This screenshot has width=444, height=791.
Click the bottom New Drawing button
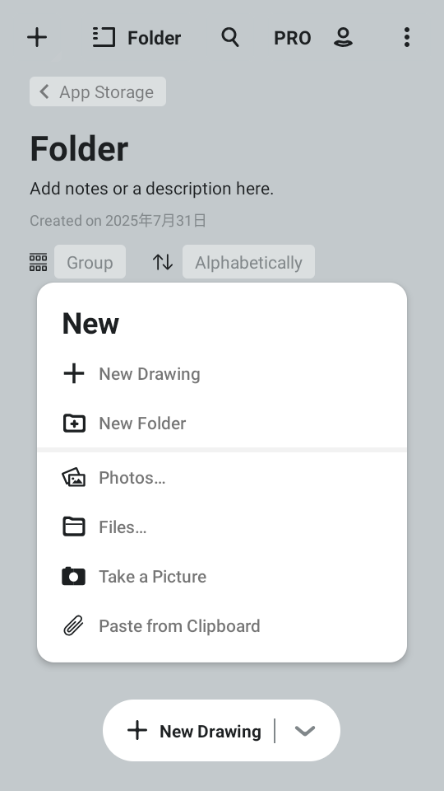pyautogui.click(x=194, y=730)
